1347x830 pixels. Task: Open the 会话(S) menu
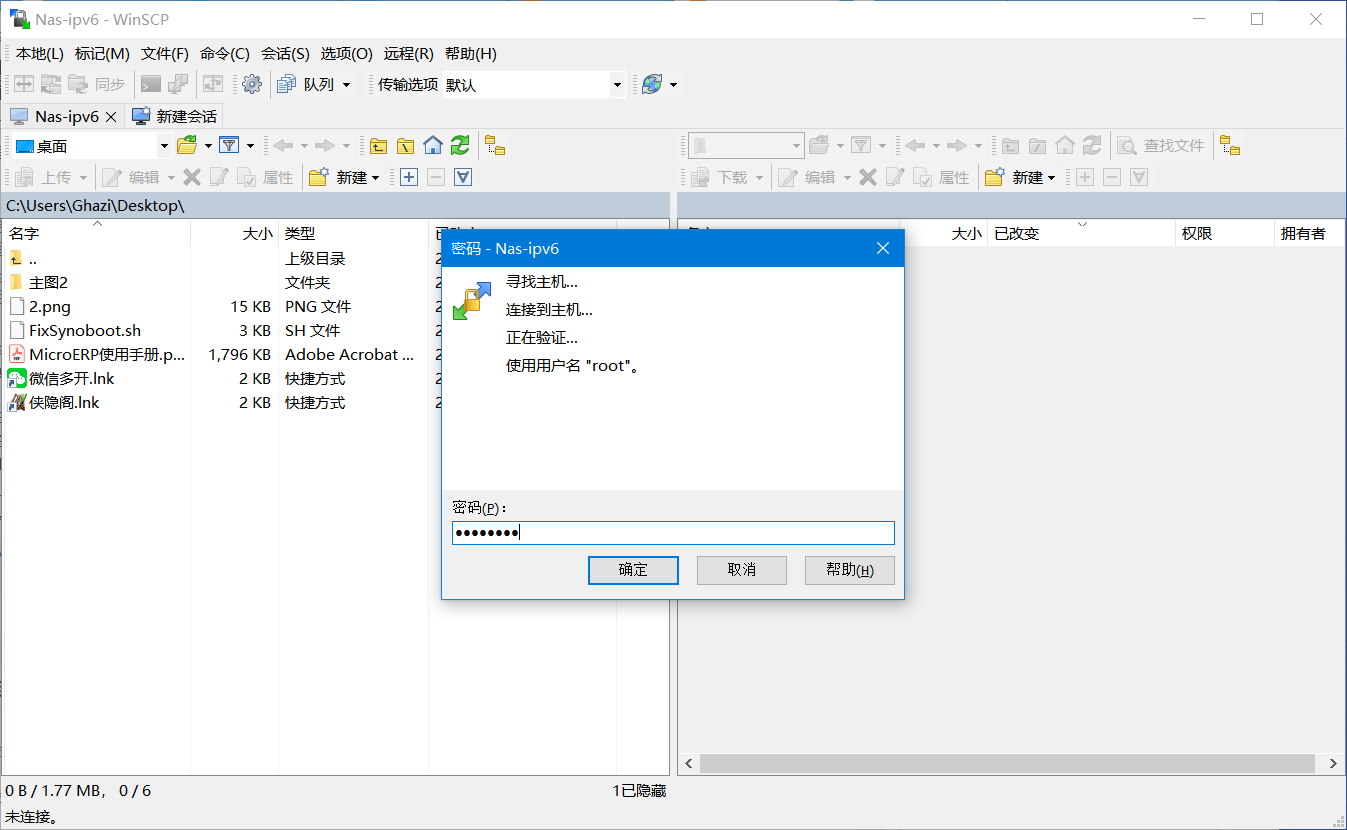tap(285, 54)
